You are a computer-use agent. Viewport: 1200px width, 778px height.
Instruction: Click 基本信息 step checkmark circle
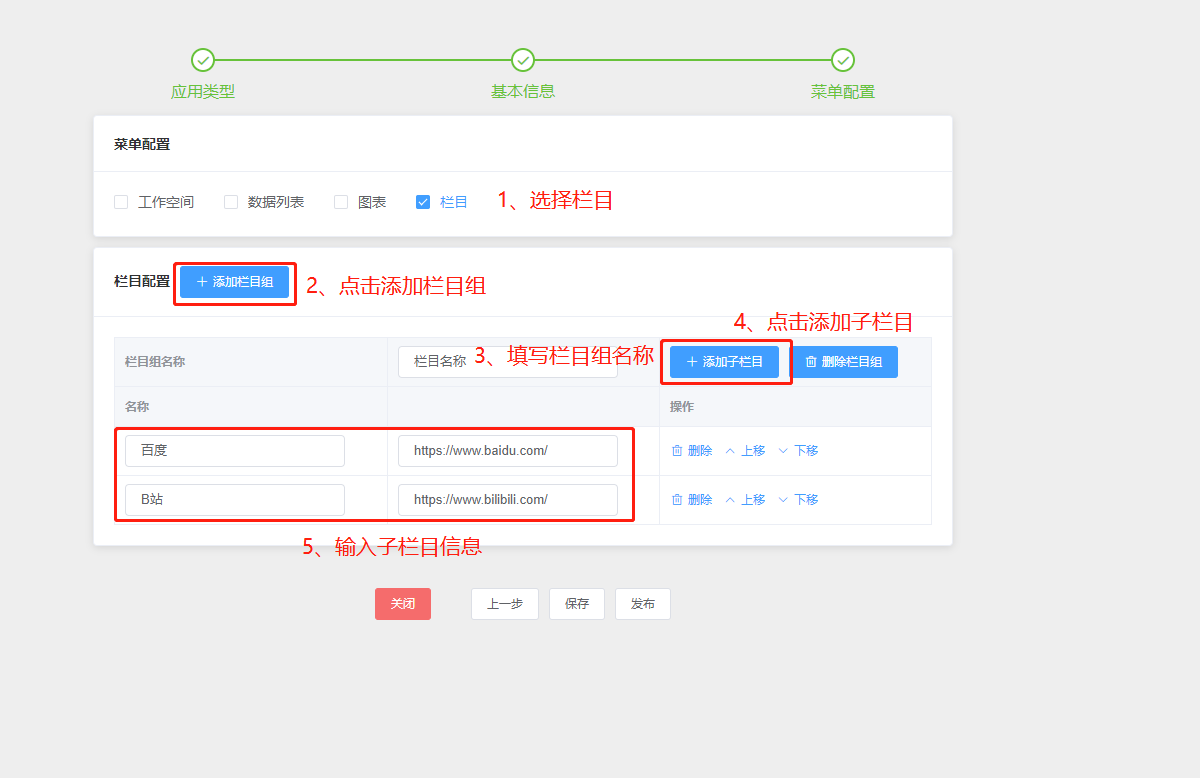(x=523, y=60)
